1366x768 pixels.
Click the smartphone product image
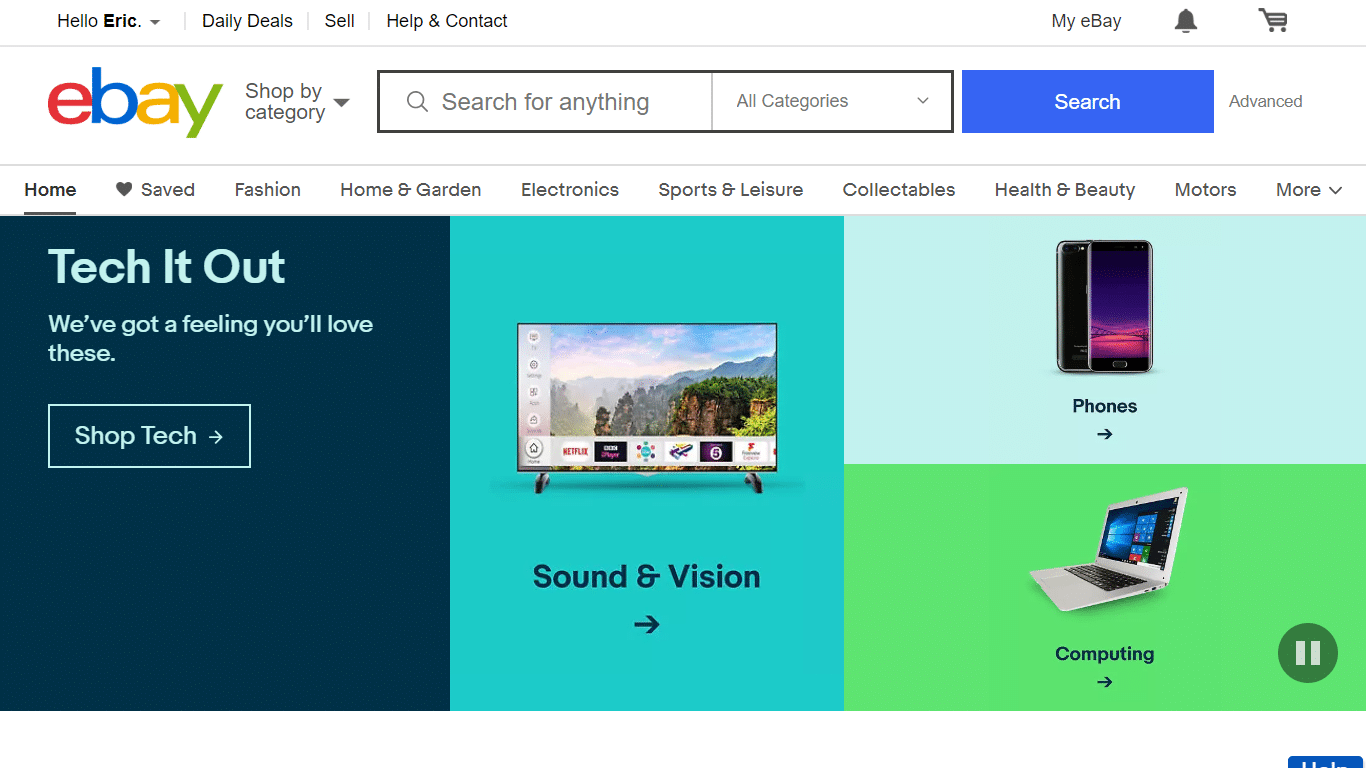point(1105,307)
